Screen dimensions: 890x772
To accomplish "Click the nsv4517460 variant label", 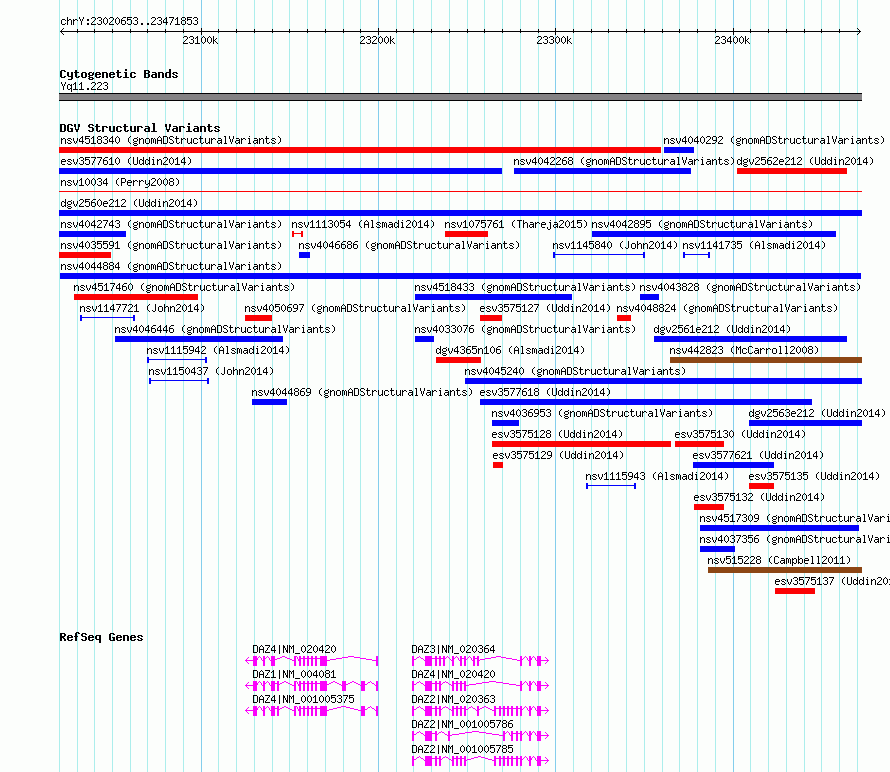I will 184,287.
